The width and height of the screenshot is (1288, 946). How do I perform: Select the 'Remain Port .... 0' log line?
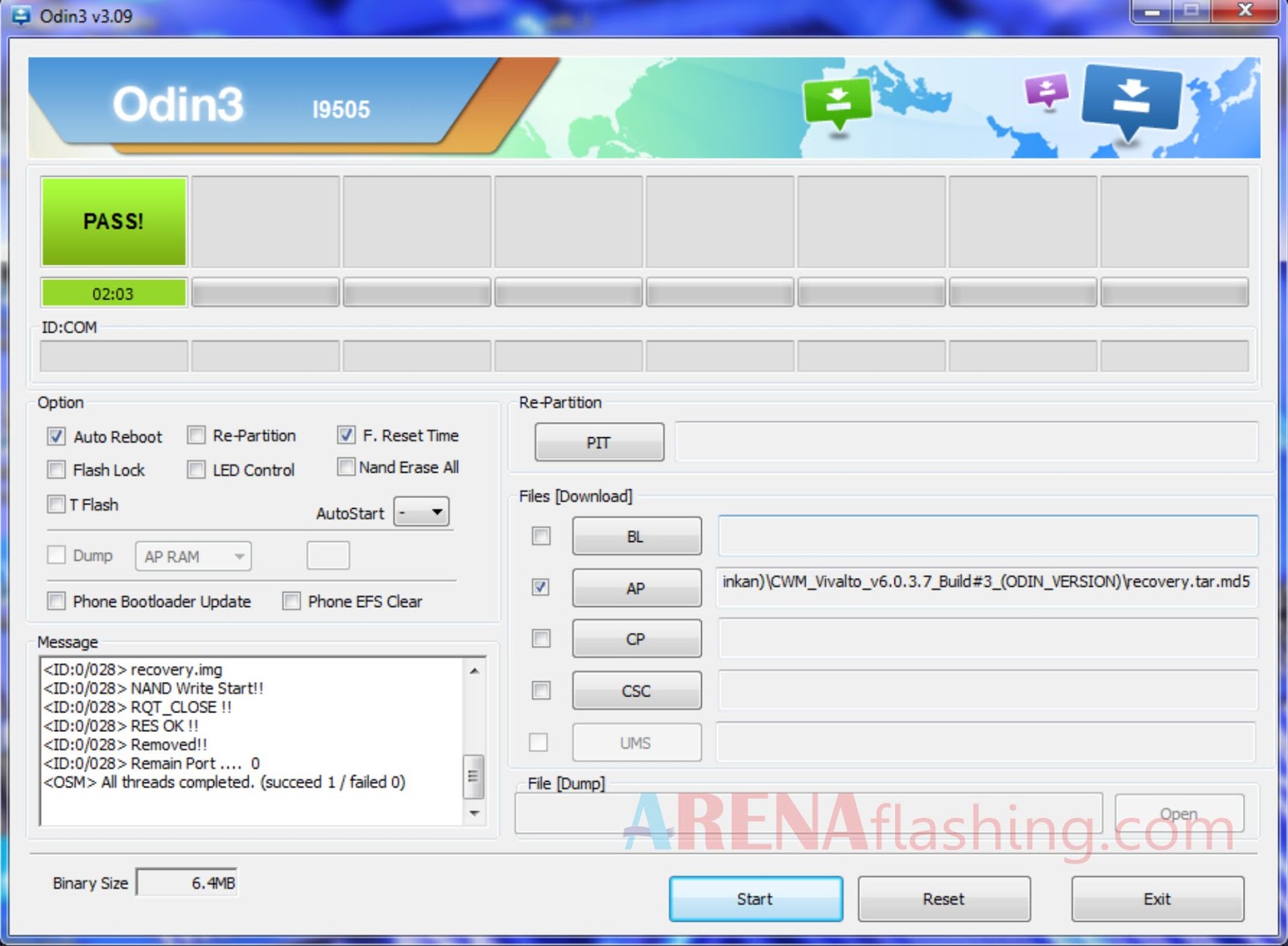(x=152, y=763)
